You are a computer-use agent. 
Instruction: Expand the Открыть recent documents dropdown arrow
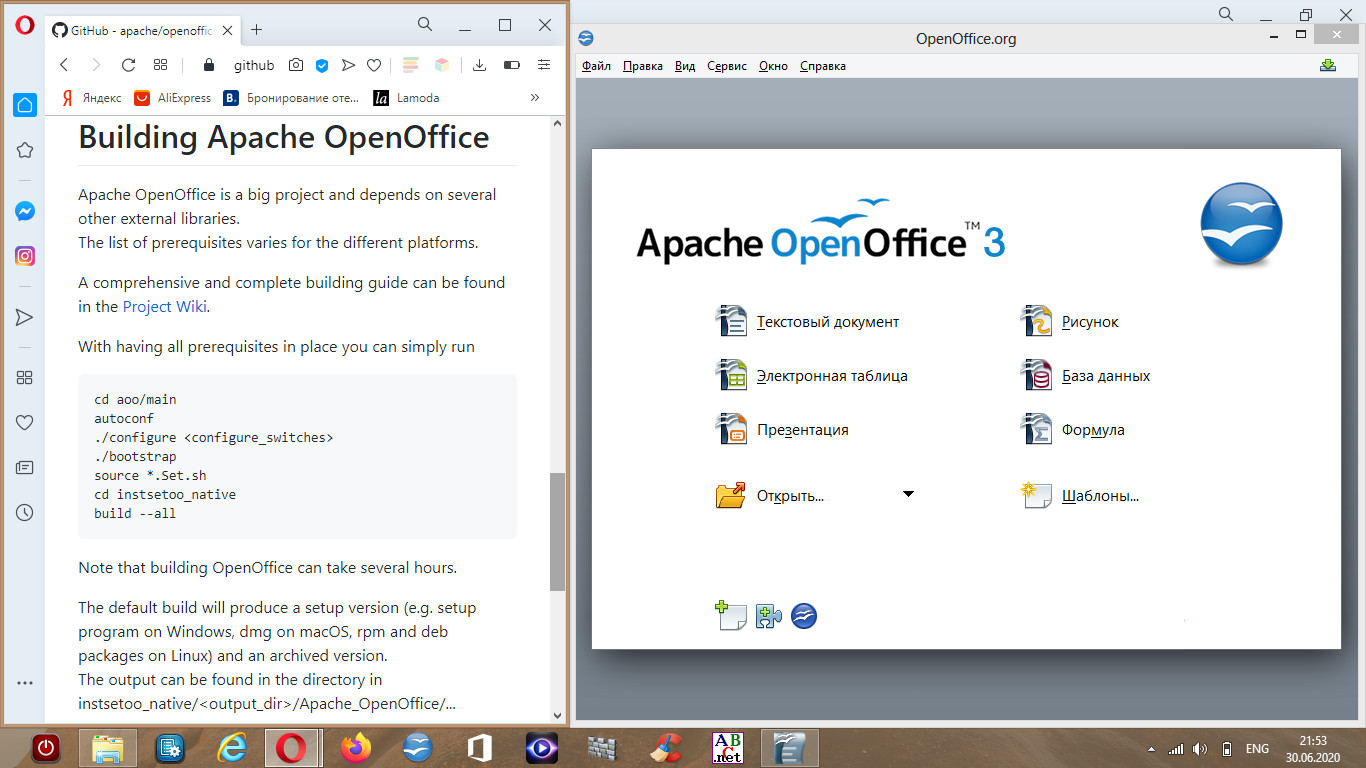[908, 494]
